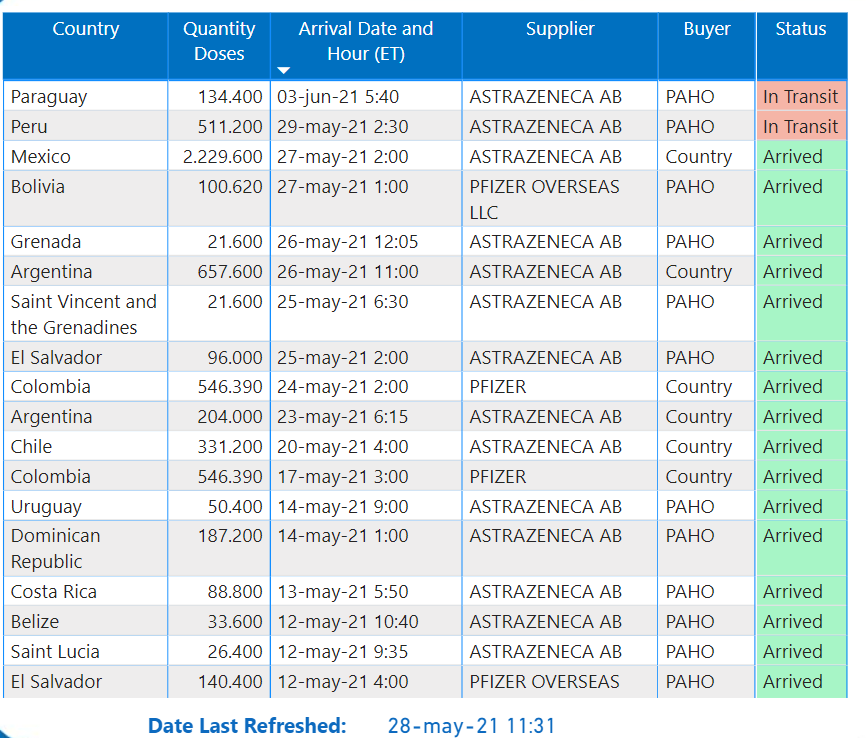Click the Date Last Refreshed label
The width and height of the screenshot is (866, 738).
pos(247,726)
